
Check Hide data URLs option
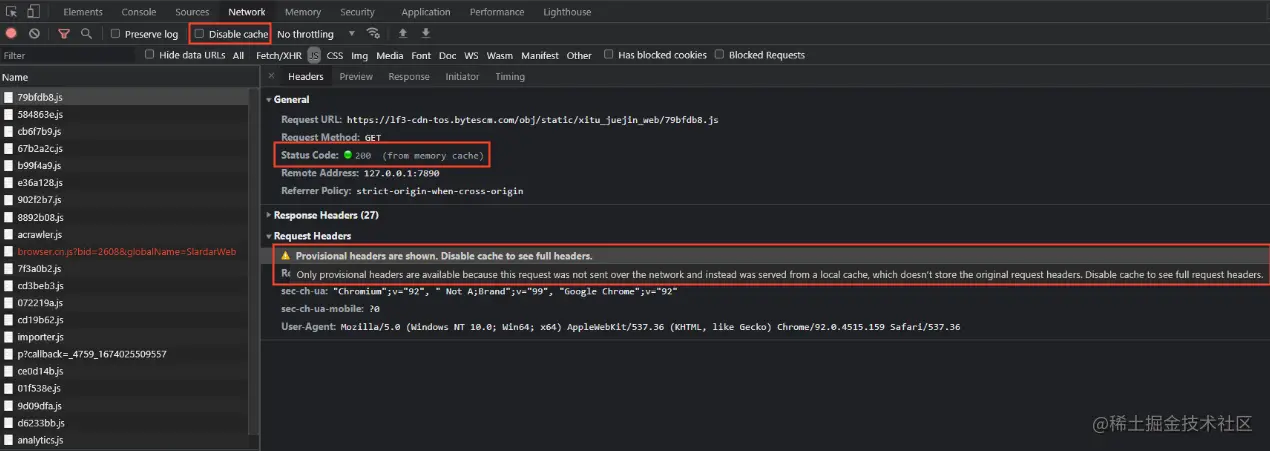point(150,55)
